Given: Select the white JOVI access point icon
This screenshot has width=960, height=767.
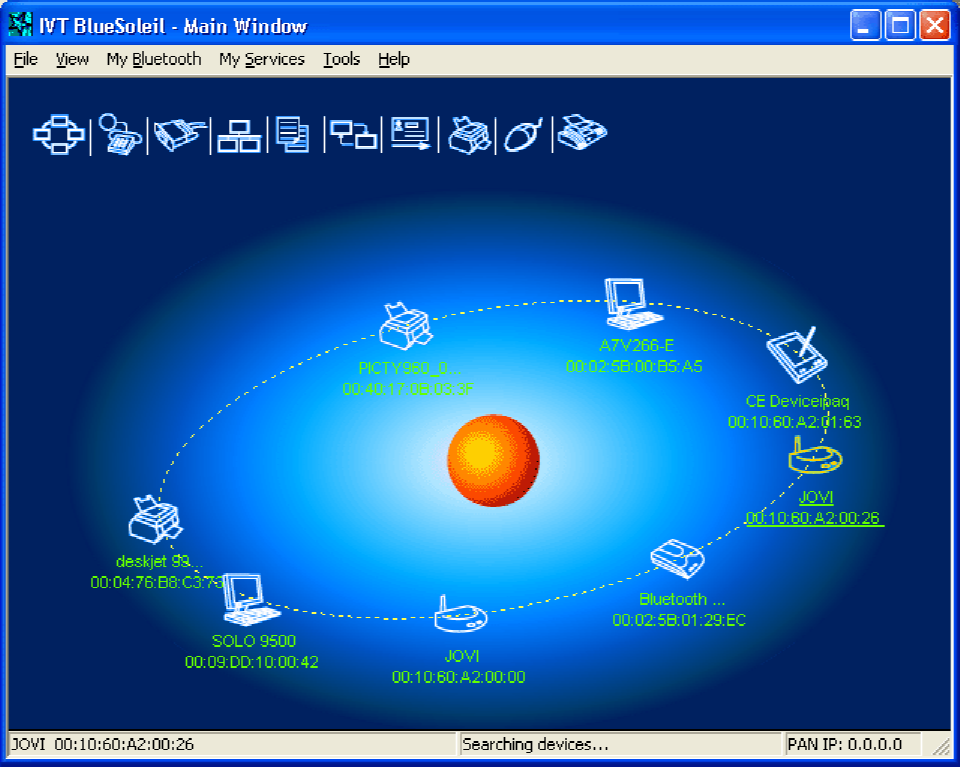Looking at the screenshot, I should (460, 614).
